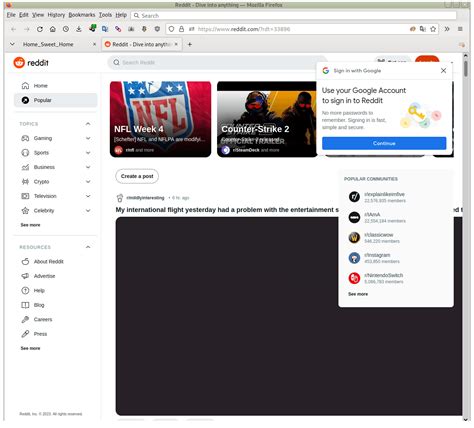Click the back navigation arrow

click(x=14, y=29)
